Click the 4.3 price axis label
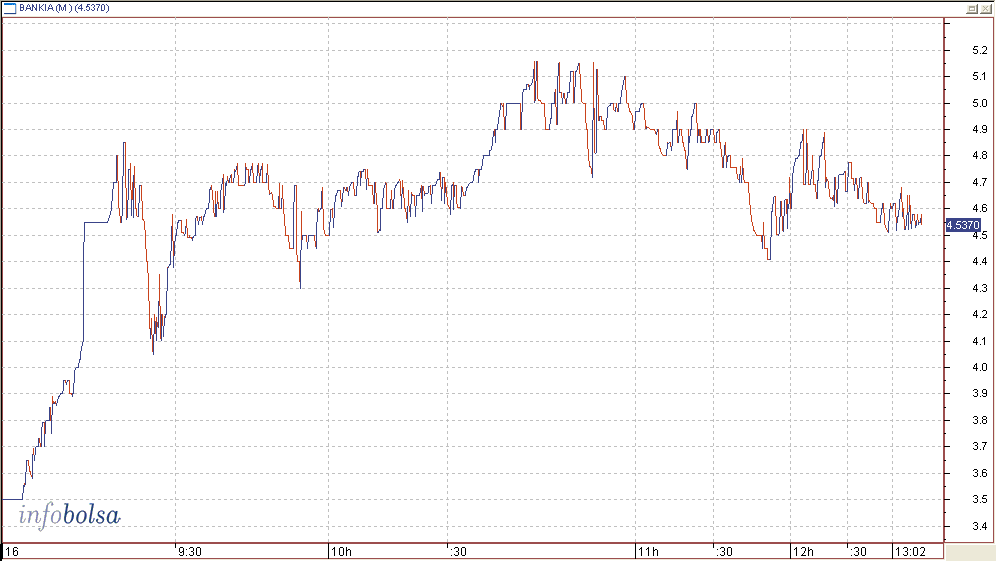The image size is (996, 561). 979,288
